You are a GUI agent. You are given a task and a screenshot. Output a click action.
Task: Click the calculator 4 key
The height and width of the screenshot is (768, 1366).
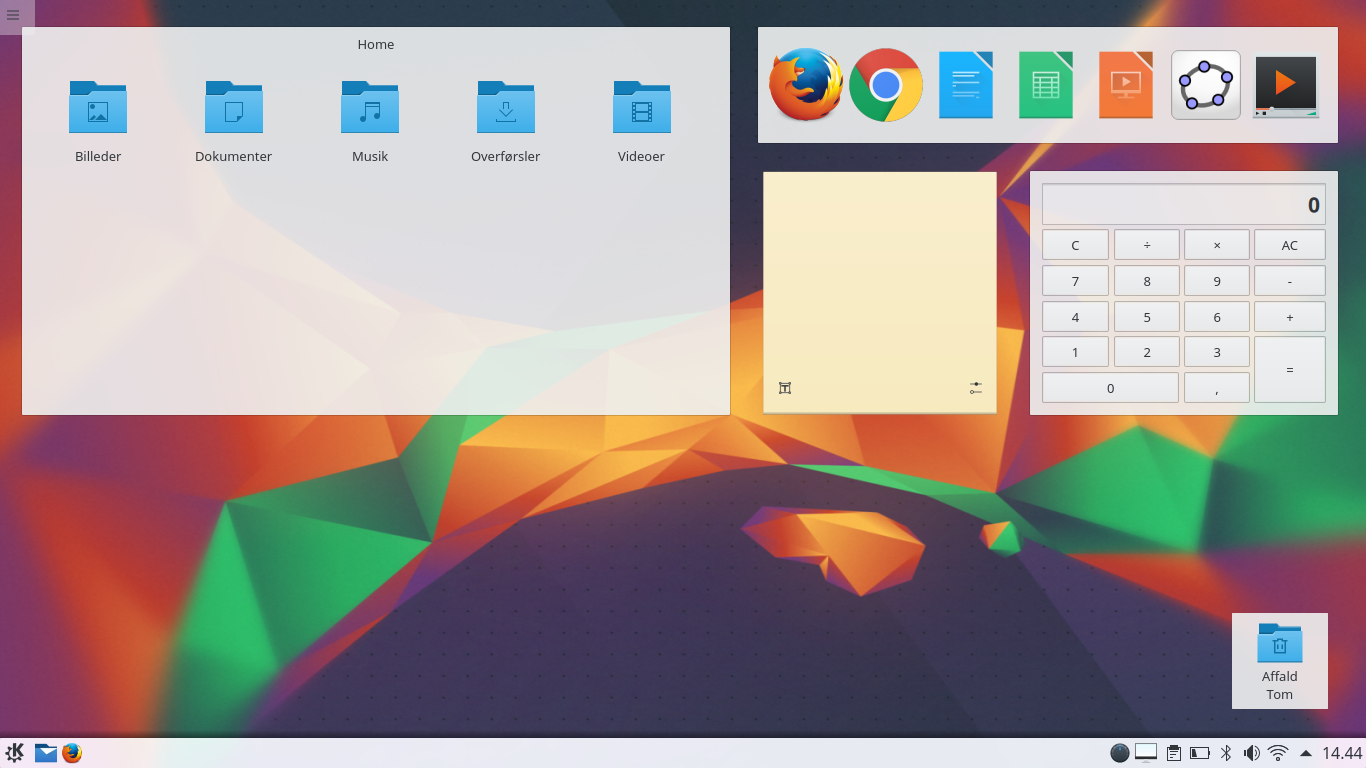pyautogui.click(x=1076, y=317)
